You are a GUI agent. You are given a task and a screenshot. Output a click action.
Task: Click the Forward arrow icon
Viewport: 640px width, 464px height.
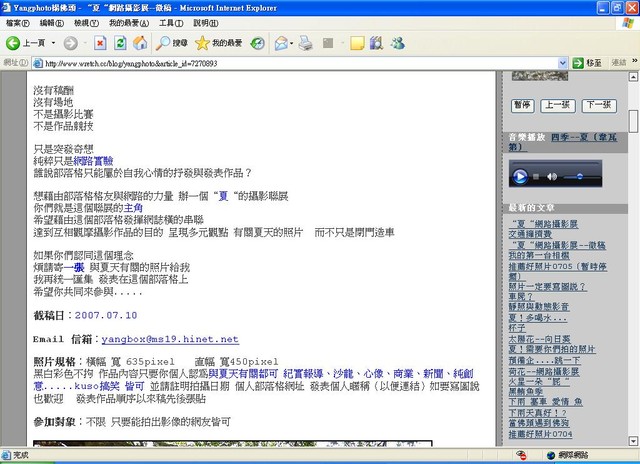pos(71,43)
